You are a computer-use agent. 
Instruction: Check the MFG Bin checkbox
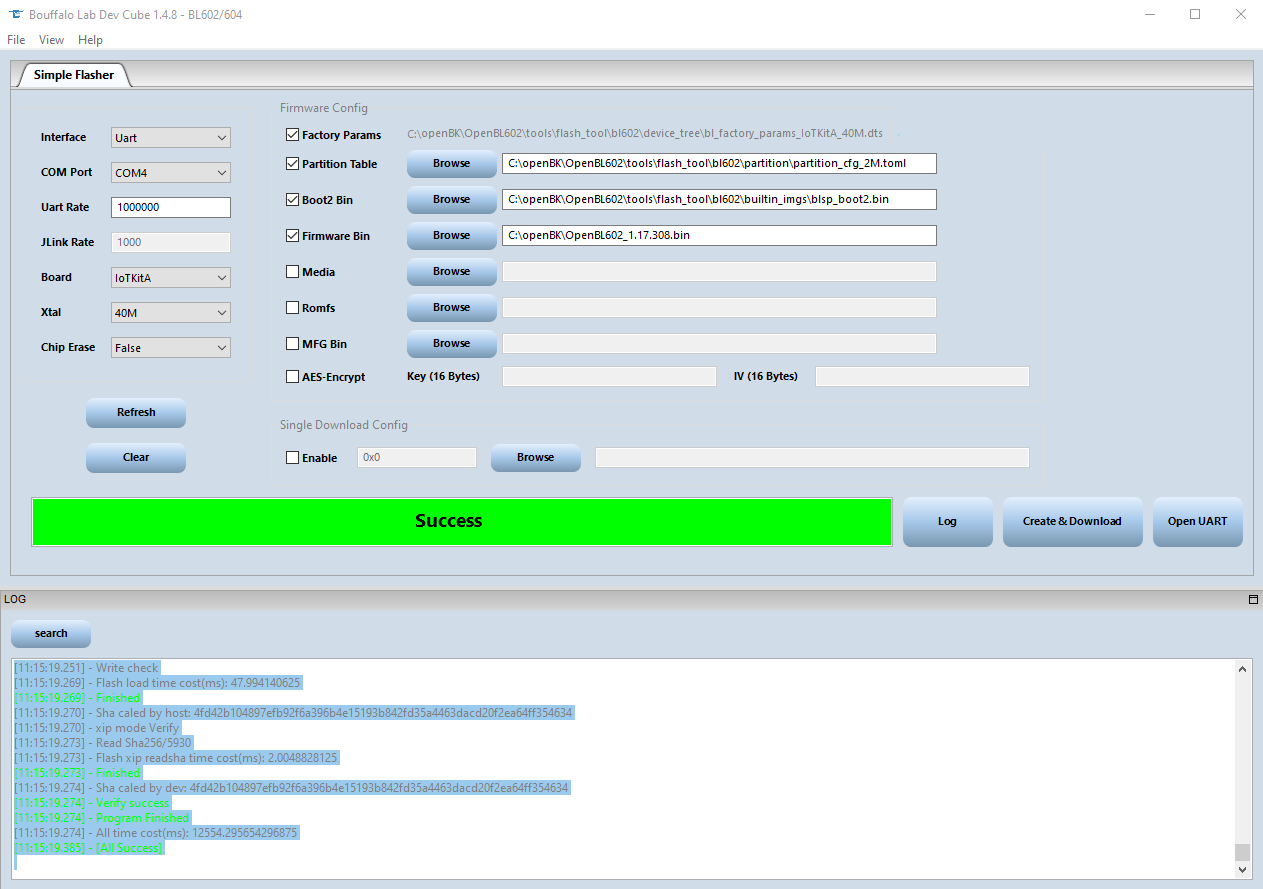tap(292, 343)
